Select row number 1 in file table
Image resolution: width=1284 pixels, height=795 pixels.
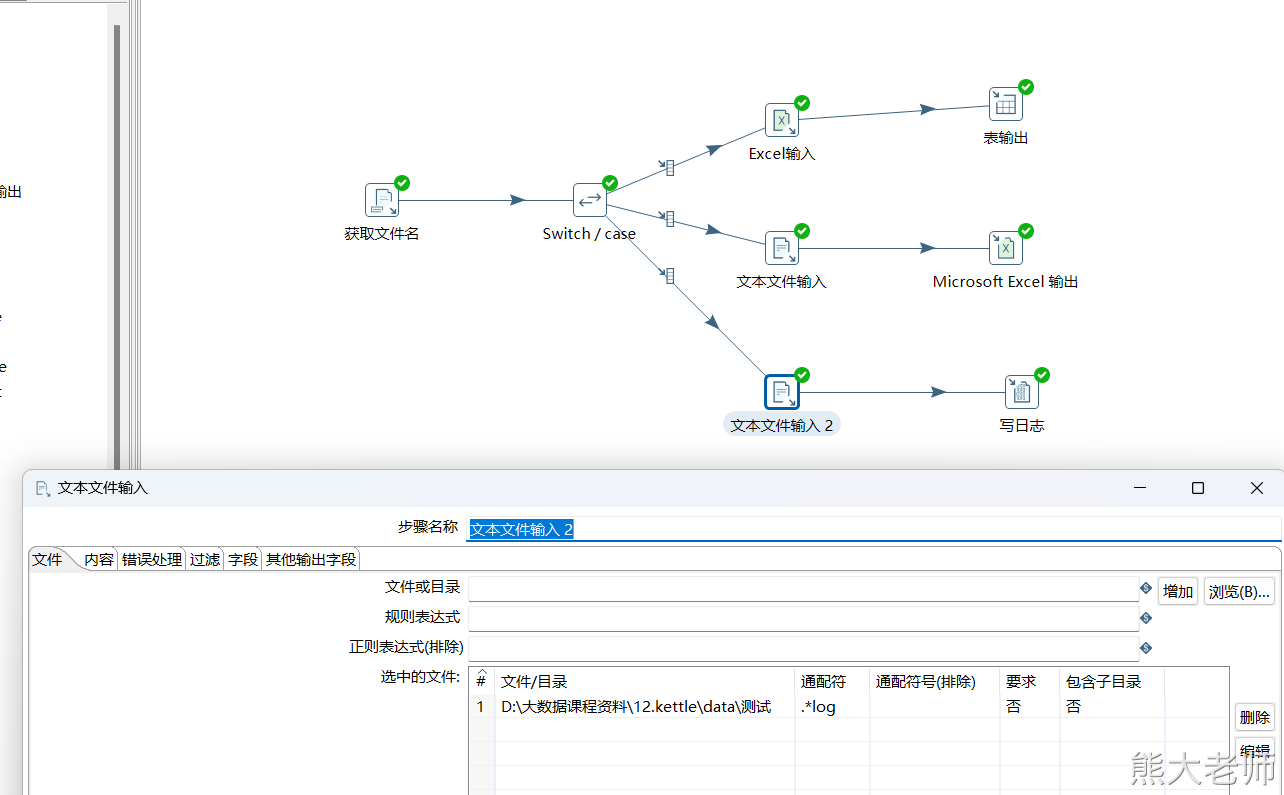pyautogui.click(x=481, y=707)
